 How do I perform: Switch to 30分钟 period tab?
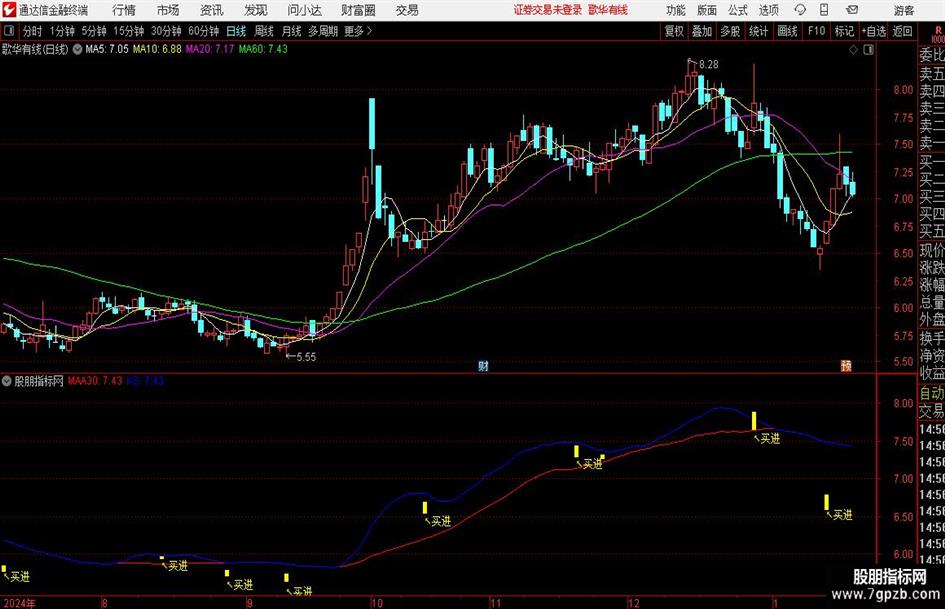point(166,31)
